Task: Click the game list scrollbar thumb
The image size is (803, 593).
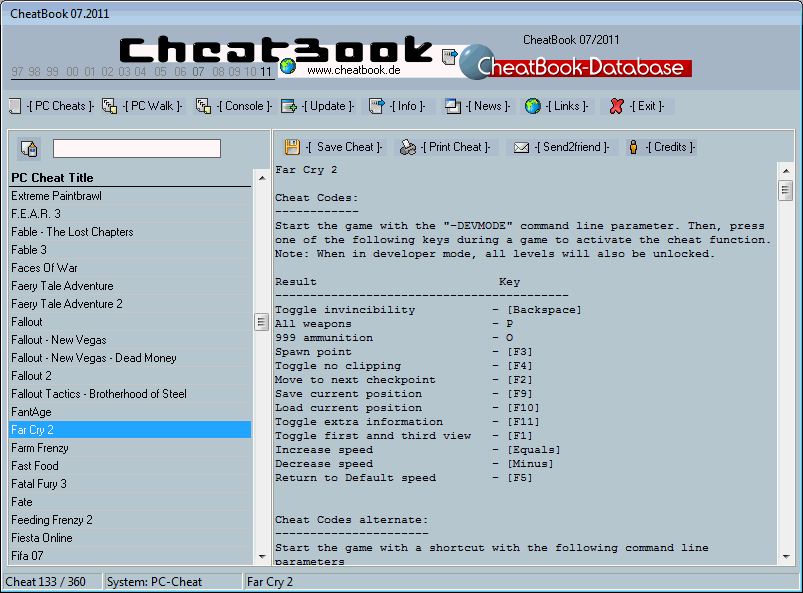Action: tap(261, 322)
